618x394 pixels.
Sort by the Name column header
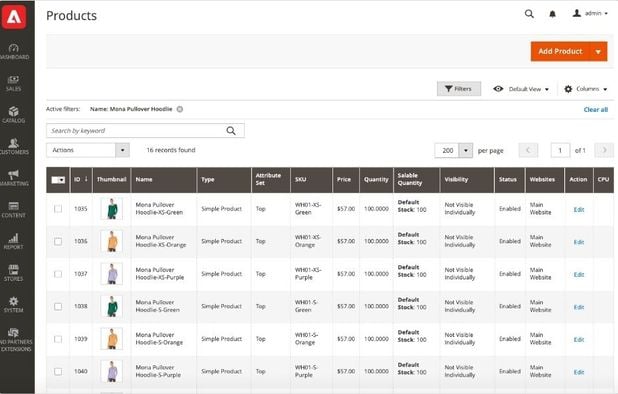click(164, 179)
